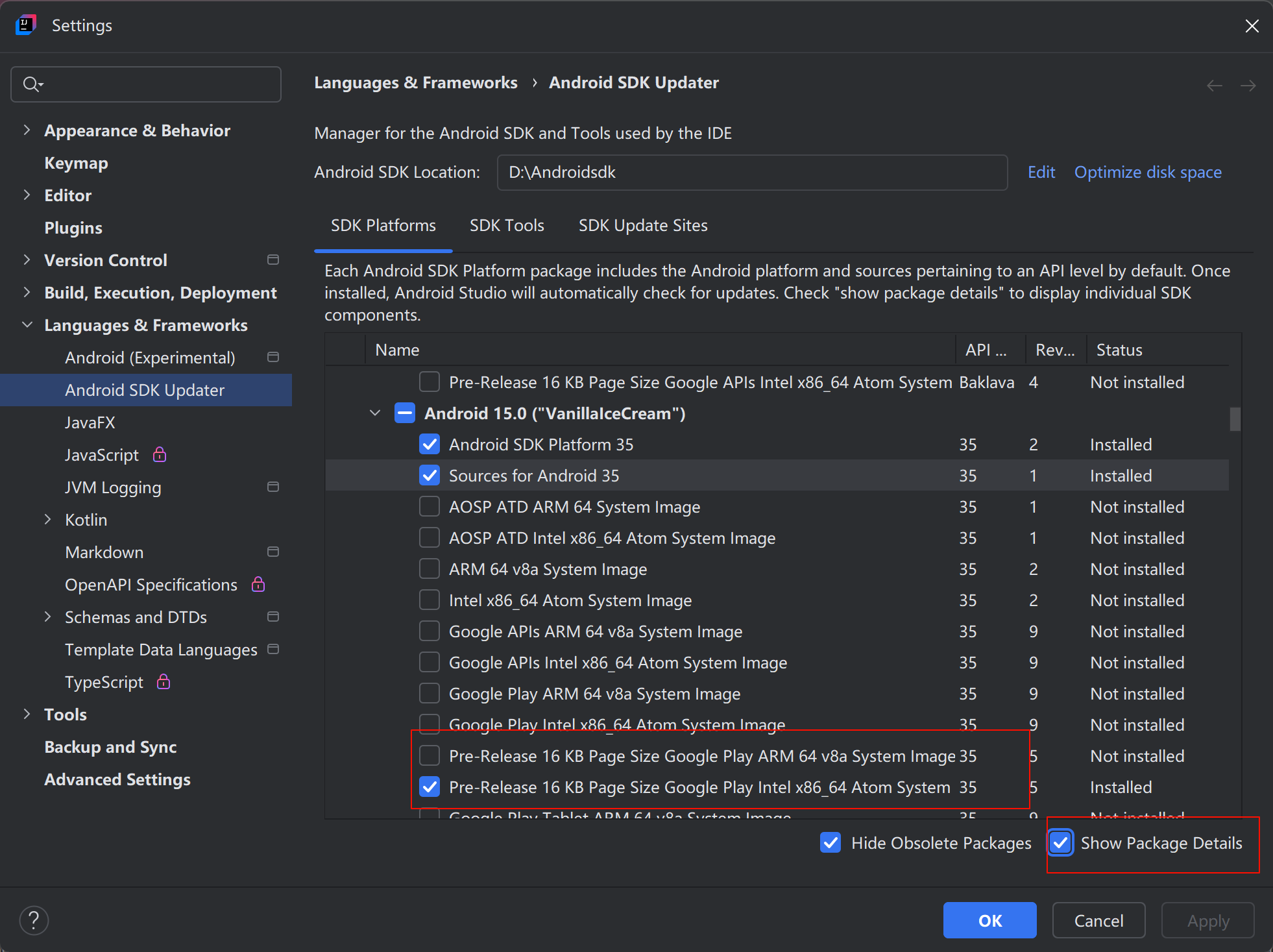Toggle Hide Obsolete Packages checkbox
This screenshot has width=1273, height=952.
click(x=830, y=843)
